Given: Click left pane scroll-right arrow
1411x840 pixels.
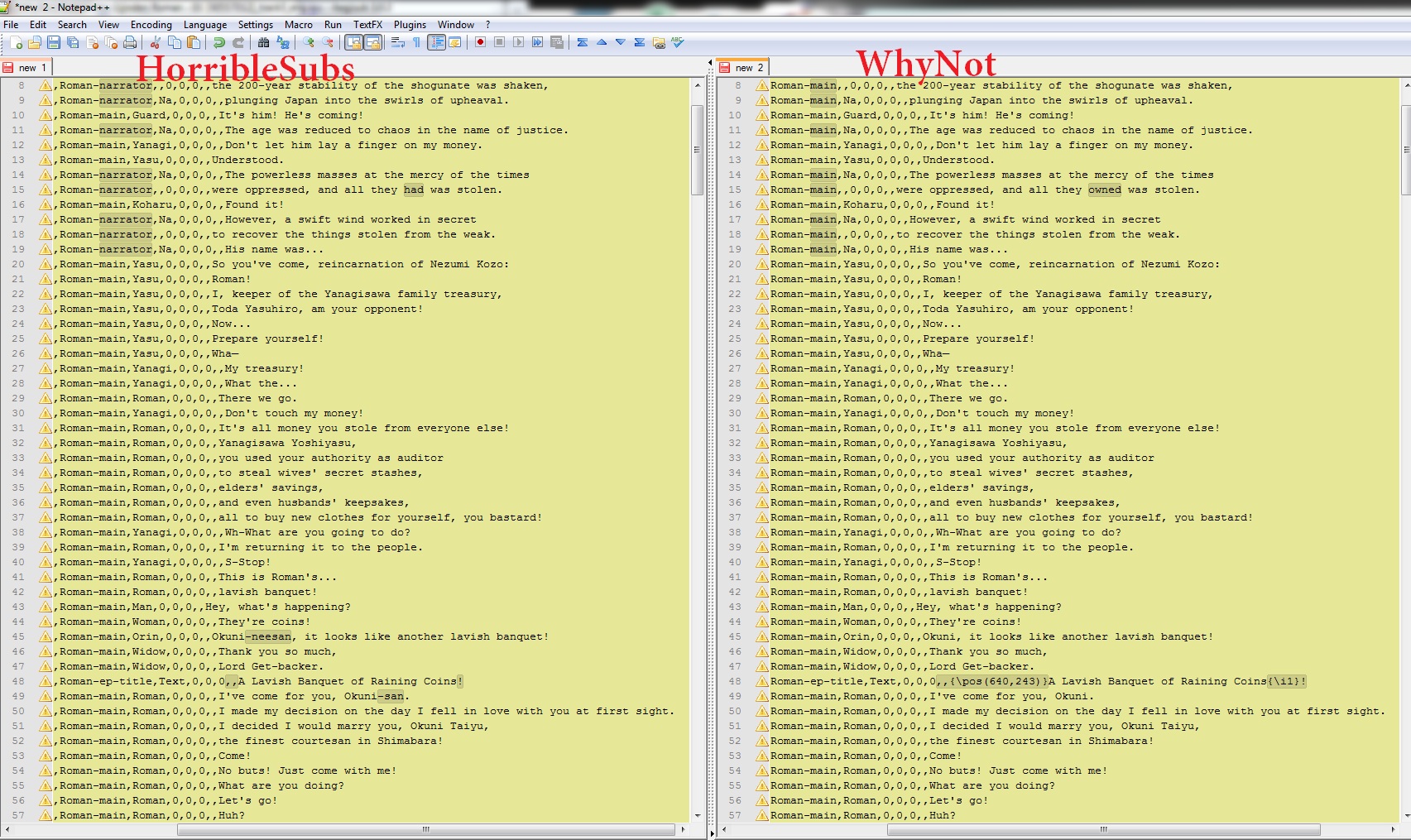Looking at the screenshot, I should (x=683, y=828).
